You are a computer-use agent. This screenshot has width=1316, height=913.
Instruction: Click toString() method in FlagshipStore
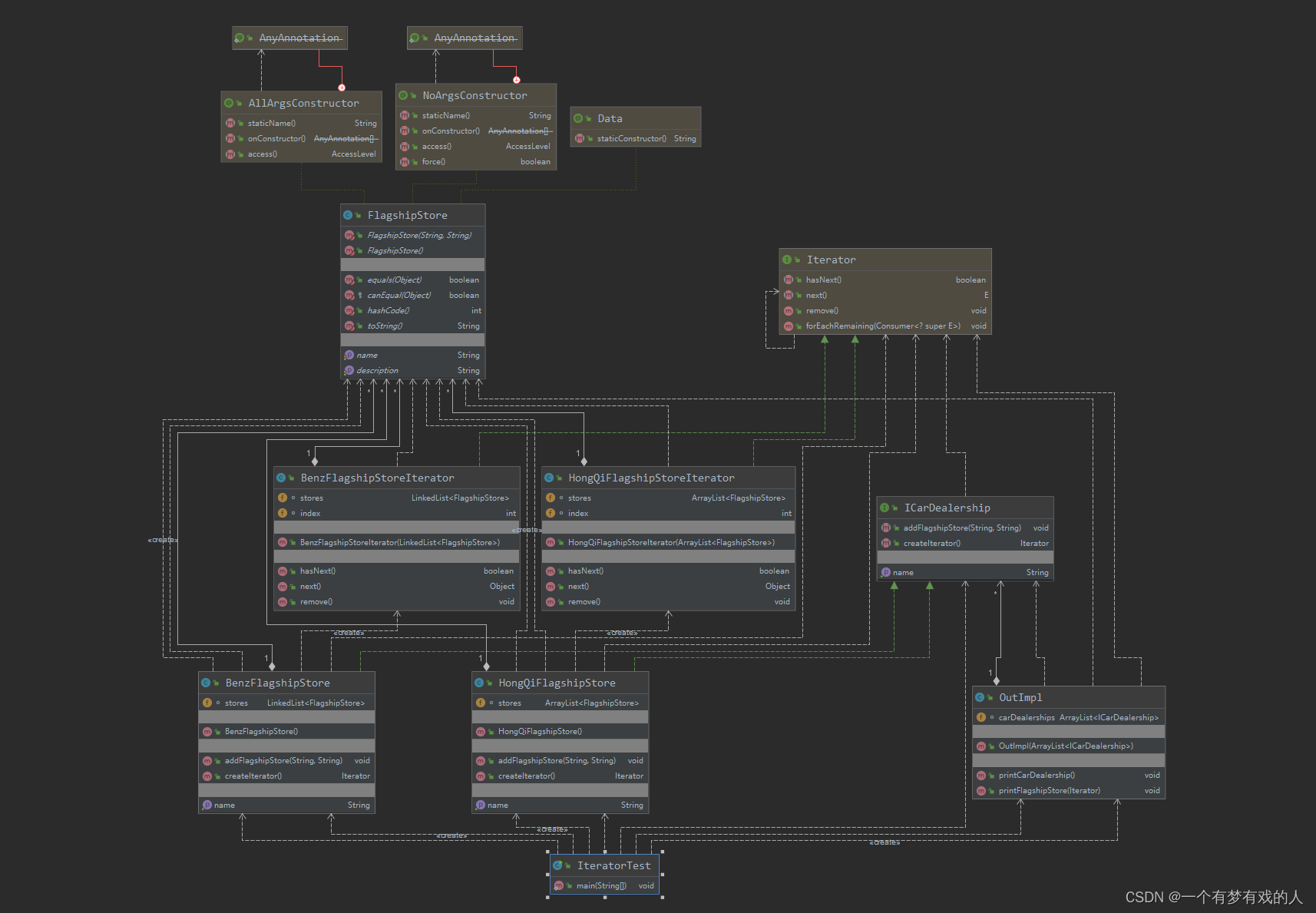coord(412,326)
